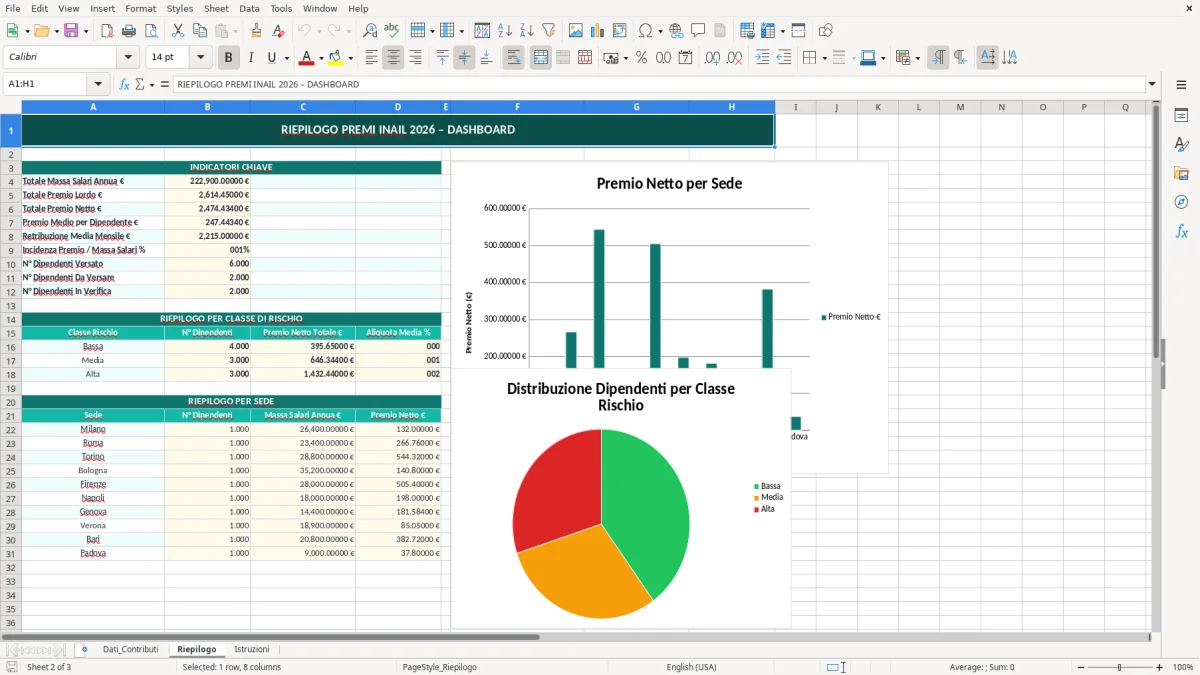Adjust the zoom slider
This screenshot has height=675, width=1200.
click(x=1120, y=667)
